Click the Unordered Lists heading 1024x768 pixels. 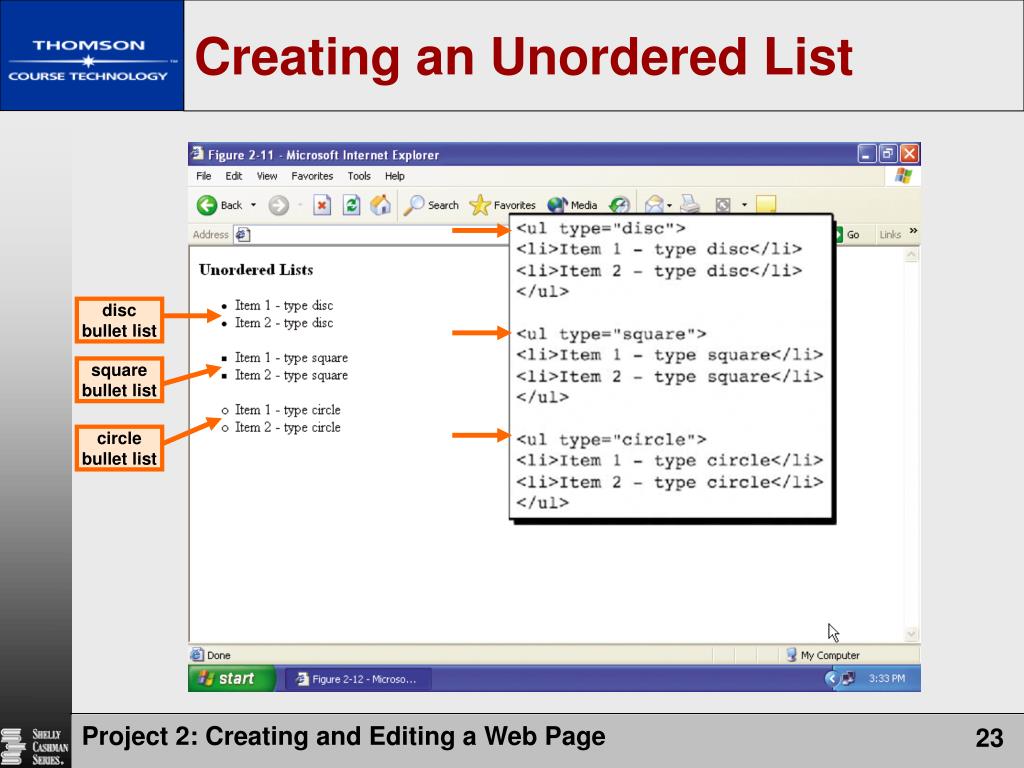click(x=256, y=270)
